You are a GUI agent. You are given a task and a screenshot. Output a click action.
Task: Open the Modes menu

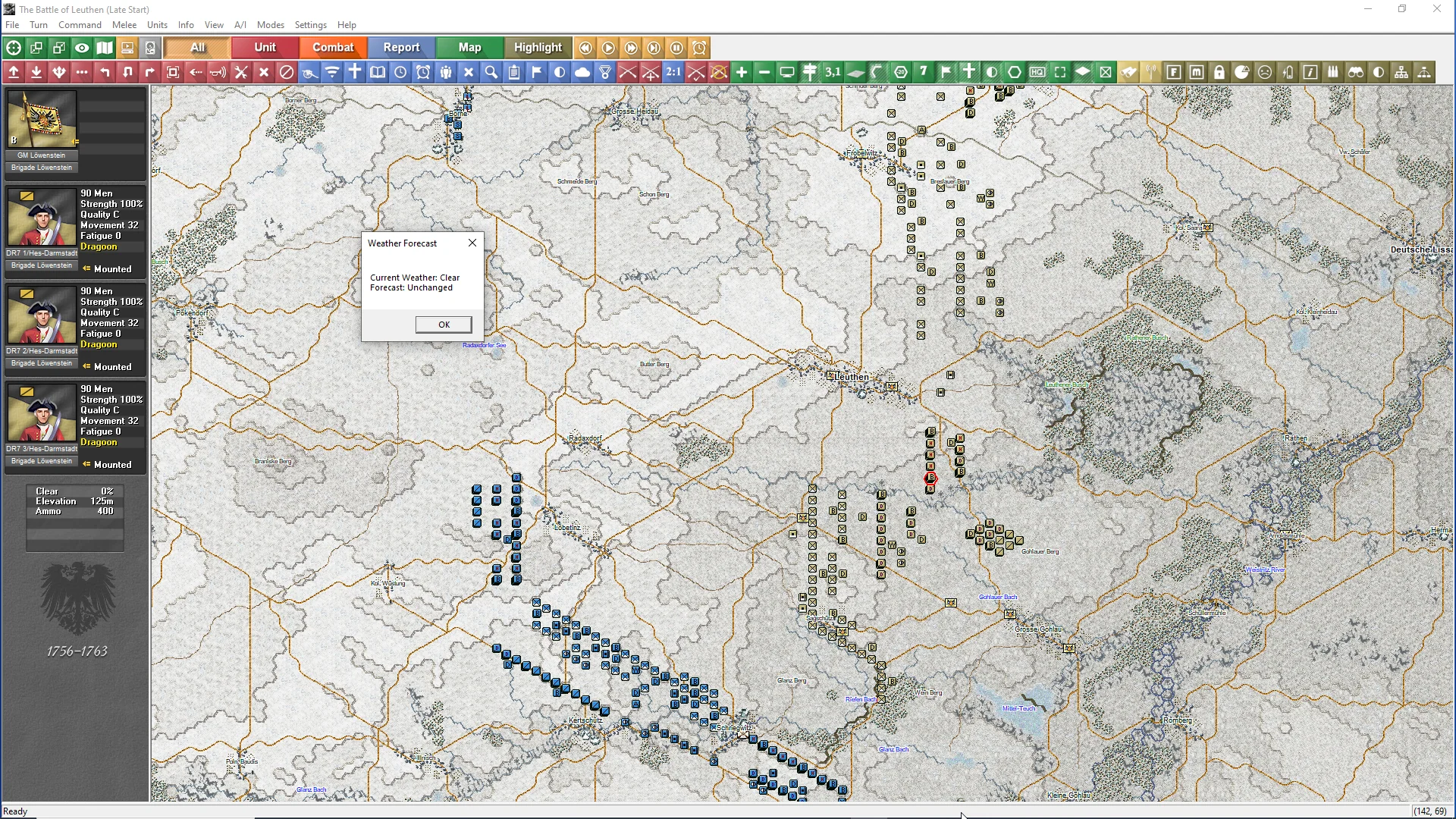point(270,25)
